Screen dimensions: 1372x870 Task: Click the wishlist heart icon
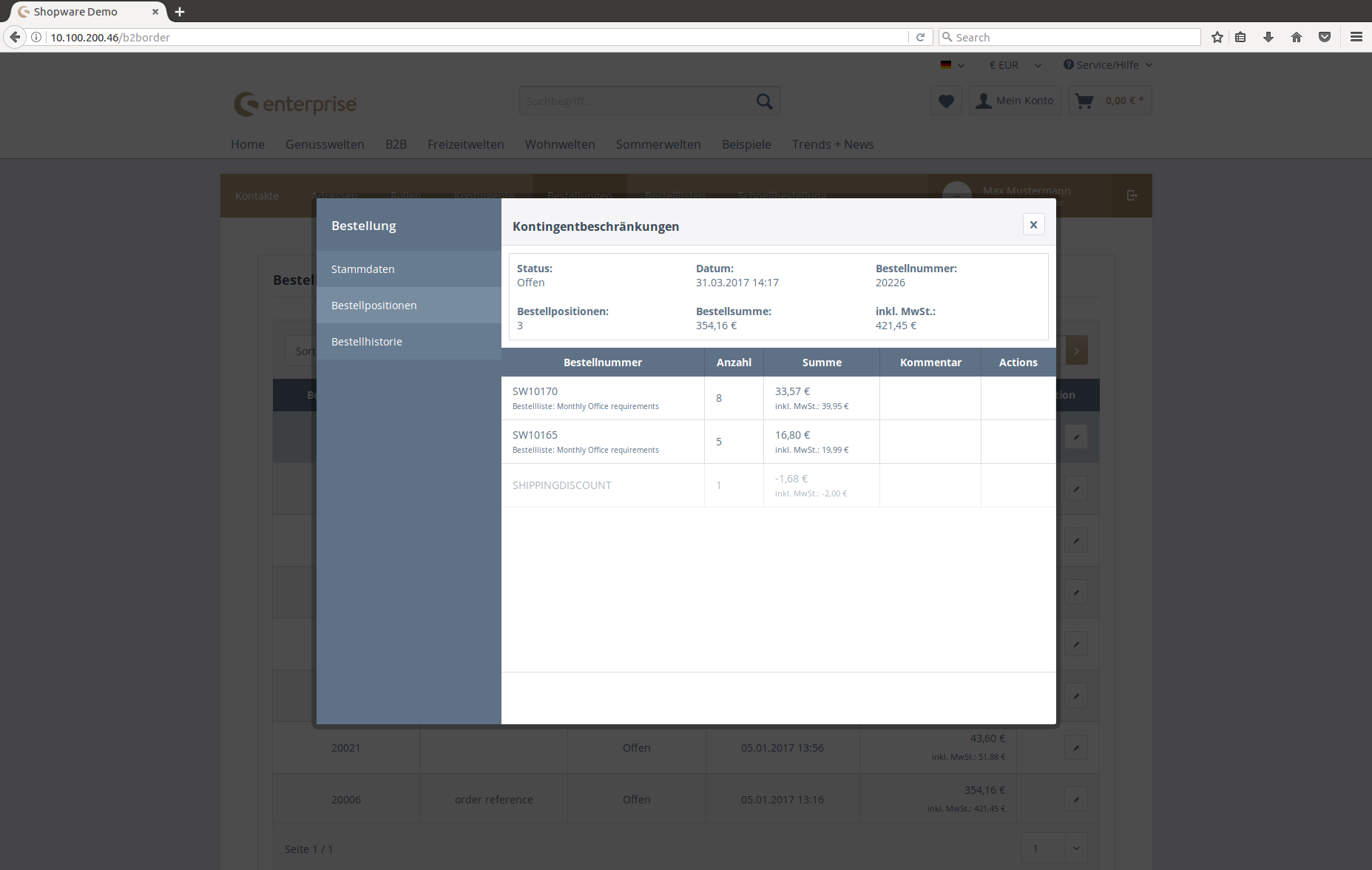pyautogui.click(x=946, y=101)
